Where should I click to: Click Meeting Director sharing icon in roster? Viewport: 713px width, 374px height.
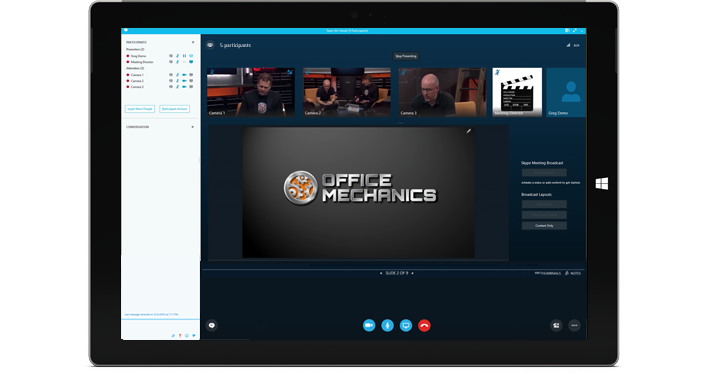(x=191, y=62)
